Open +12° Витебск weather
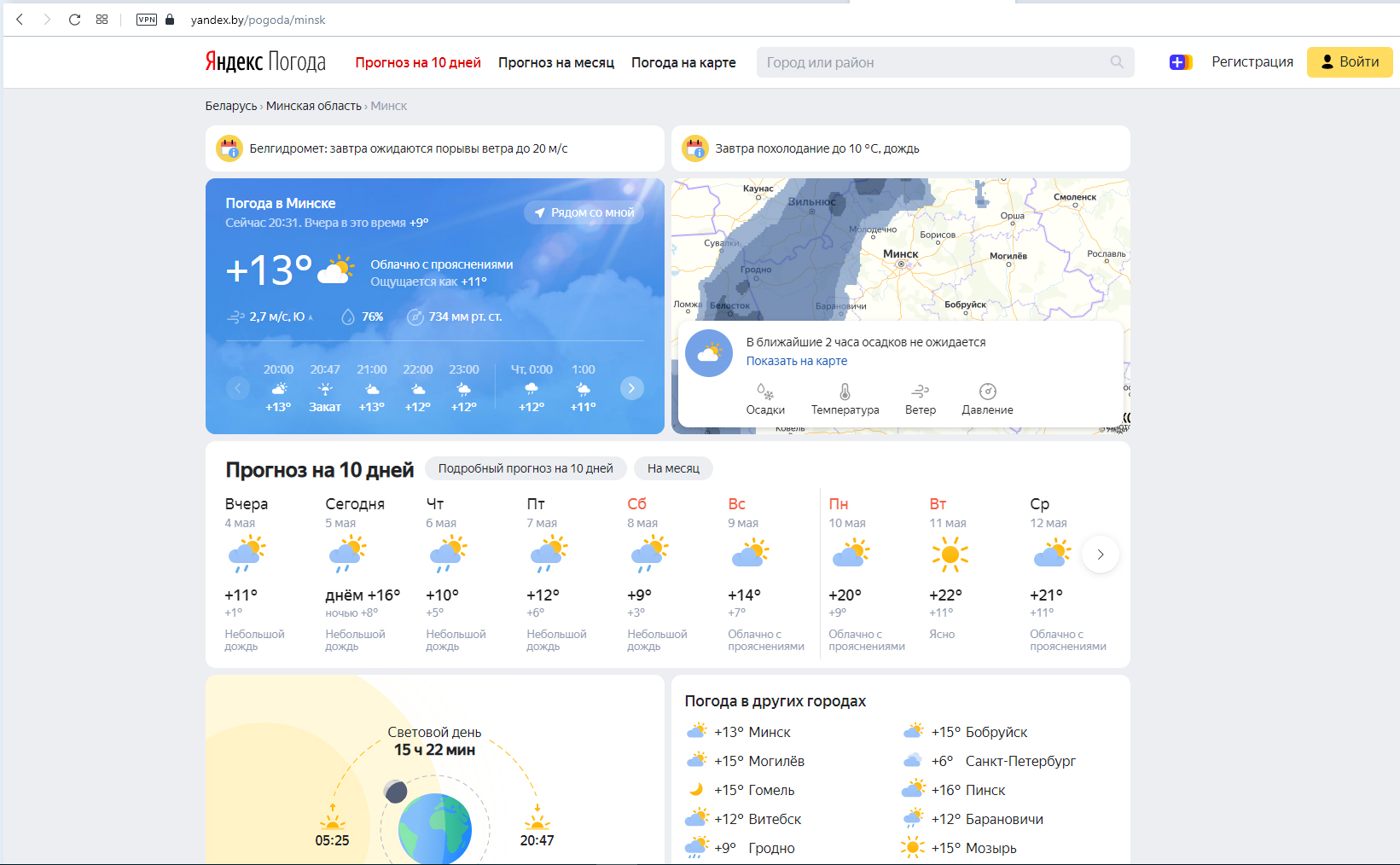This screenshot has height=865, width=1400. tap(744, 819)
